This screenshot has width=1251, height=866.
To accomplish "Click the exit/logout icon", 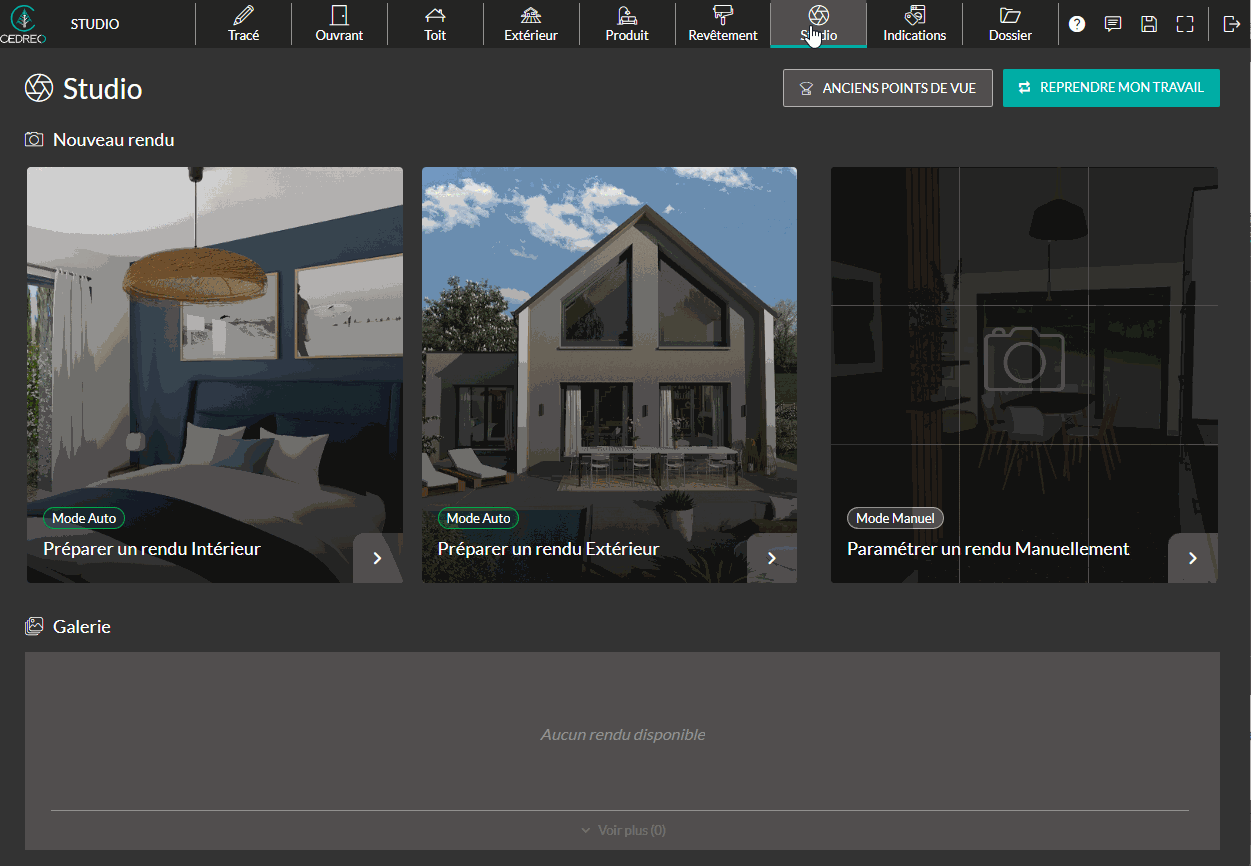I will pyautogui.click(x=1231, y=24).
